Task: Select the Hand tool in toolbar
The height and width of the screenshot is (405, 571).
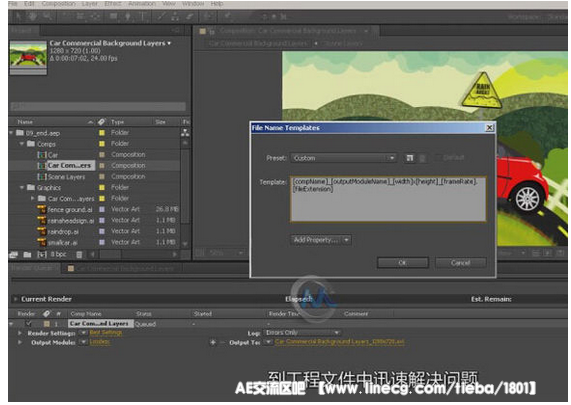Action: 33,16
